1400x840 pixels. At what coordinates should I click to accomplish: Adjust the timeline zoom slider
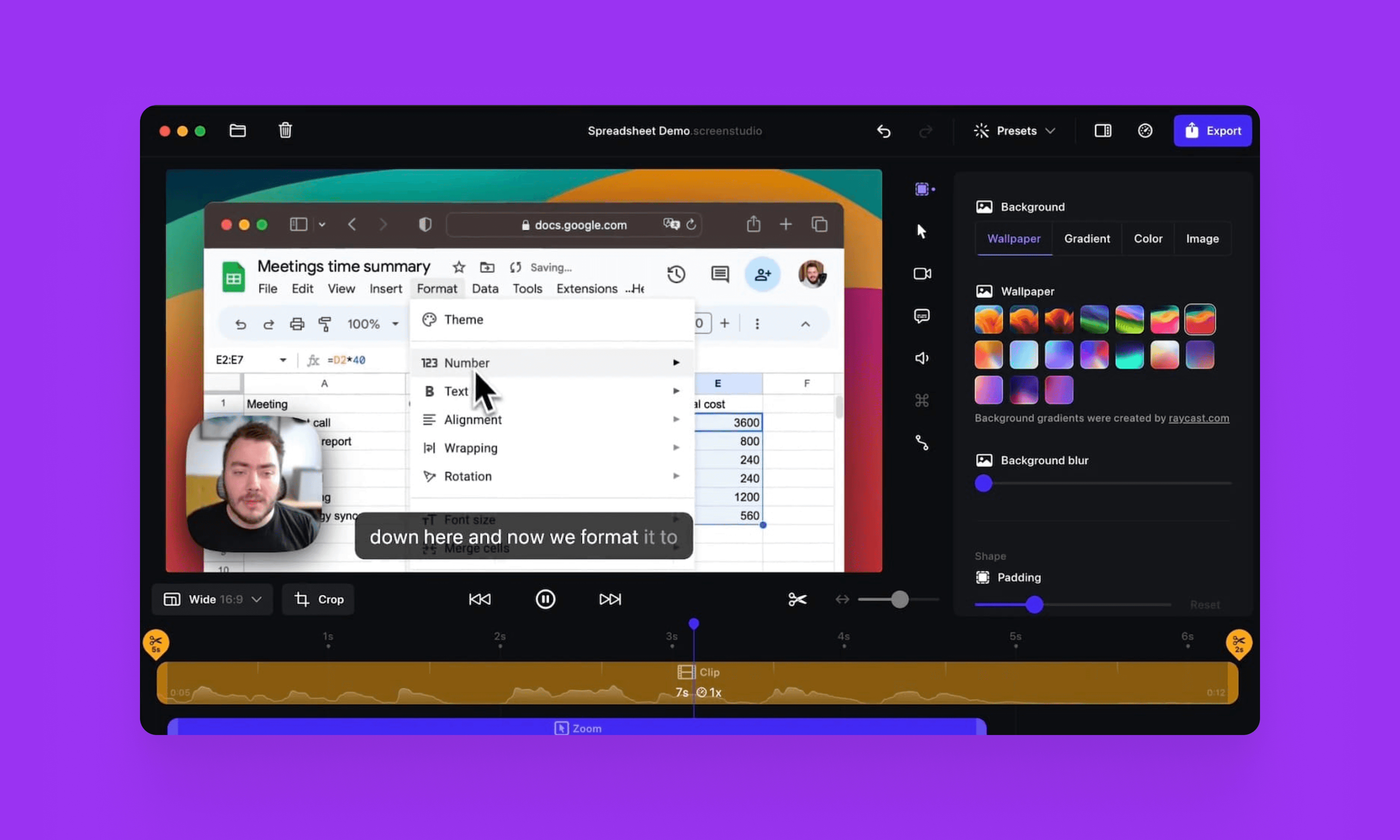[x=900, y=599]
